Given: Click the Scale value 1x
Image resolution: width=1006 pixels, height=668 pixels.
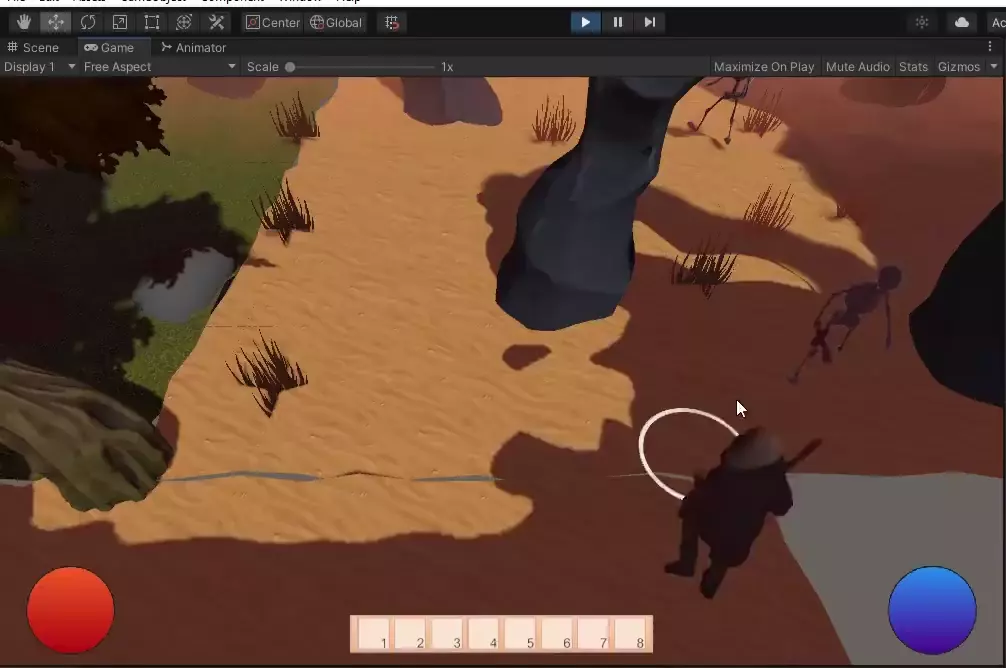Looking at the screenshot, I should 447,67.
